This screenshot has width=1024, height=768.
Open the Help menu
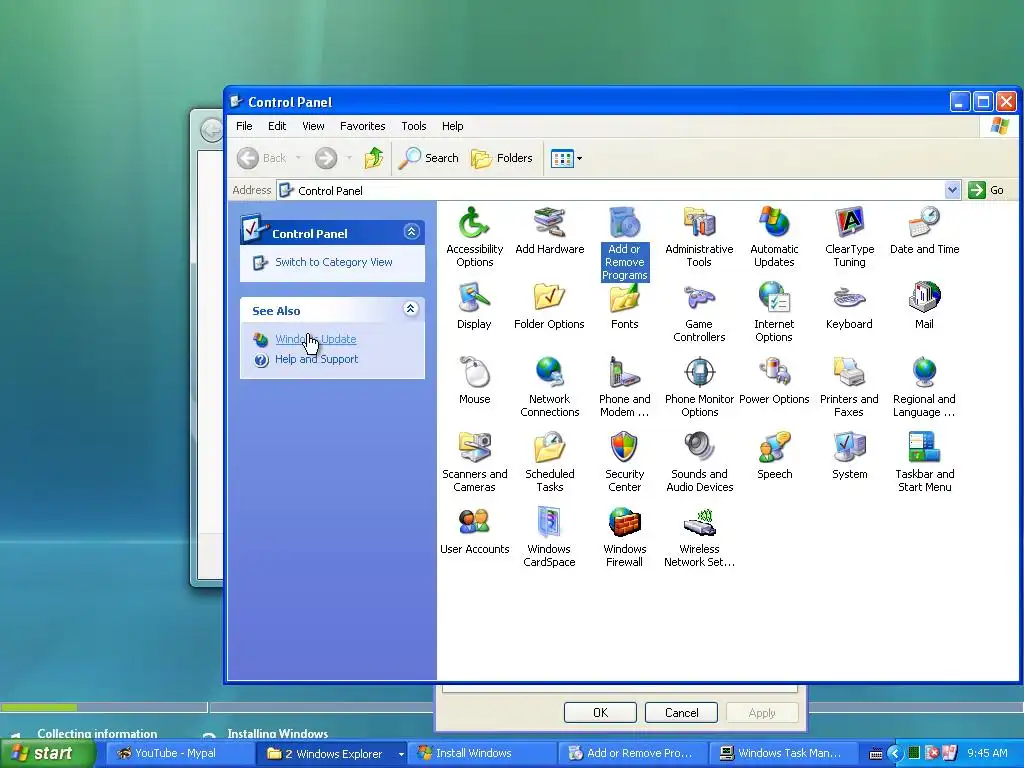coord(452,126)
